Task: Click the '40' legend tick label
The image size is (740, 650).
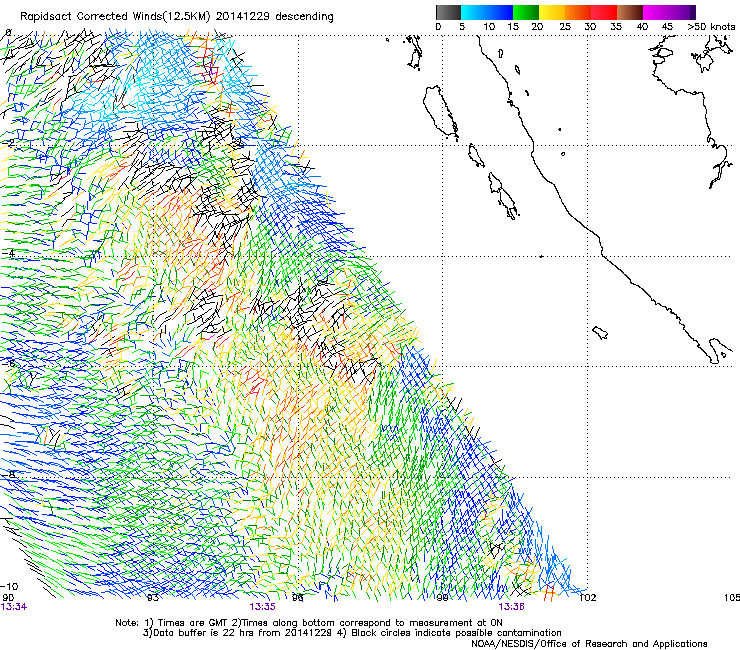Action: click(642, 27)
